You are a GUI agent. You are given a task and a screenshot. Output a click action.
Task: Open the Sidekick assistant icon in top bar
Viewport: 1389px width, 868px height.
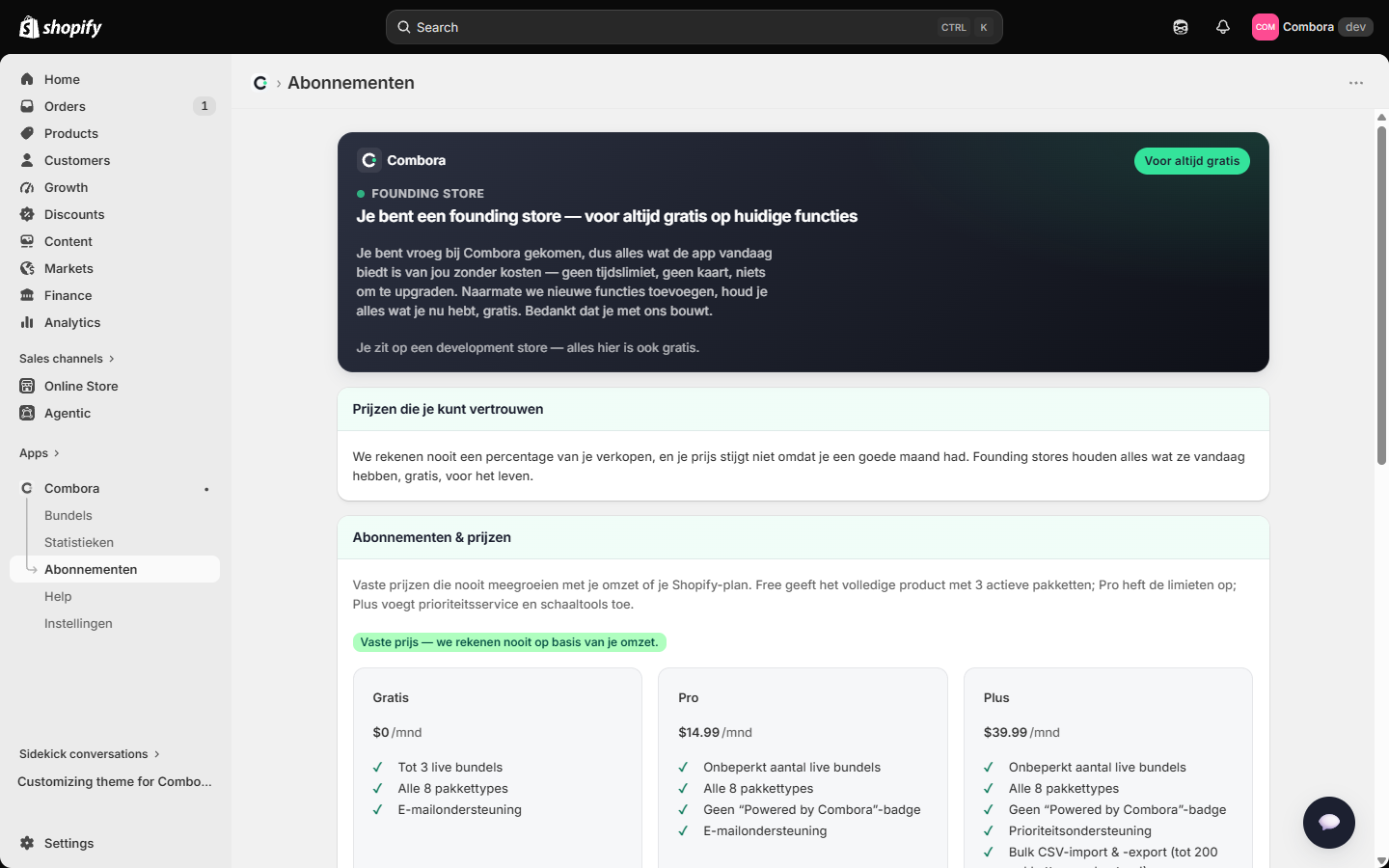(1181, 27)
